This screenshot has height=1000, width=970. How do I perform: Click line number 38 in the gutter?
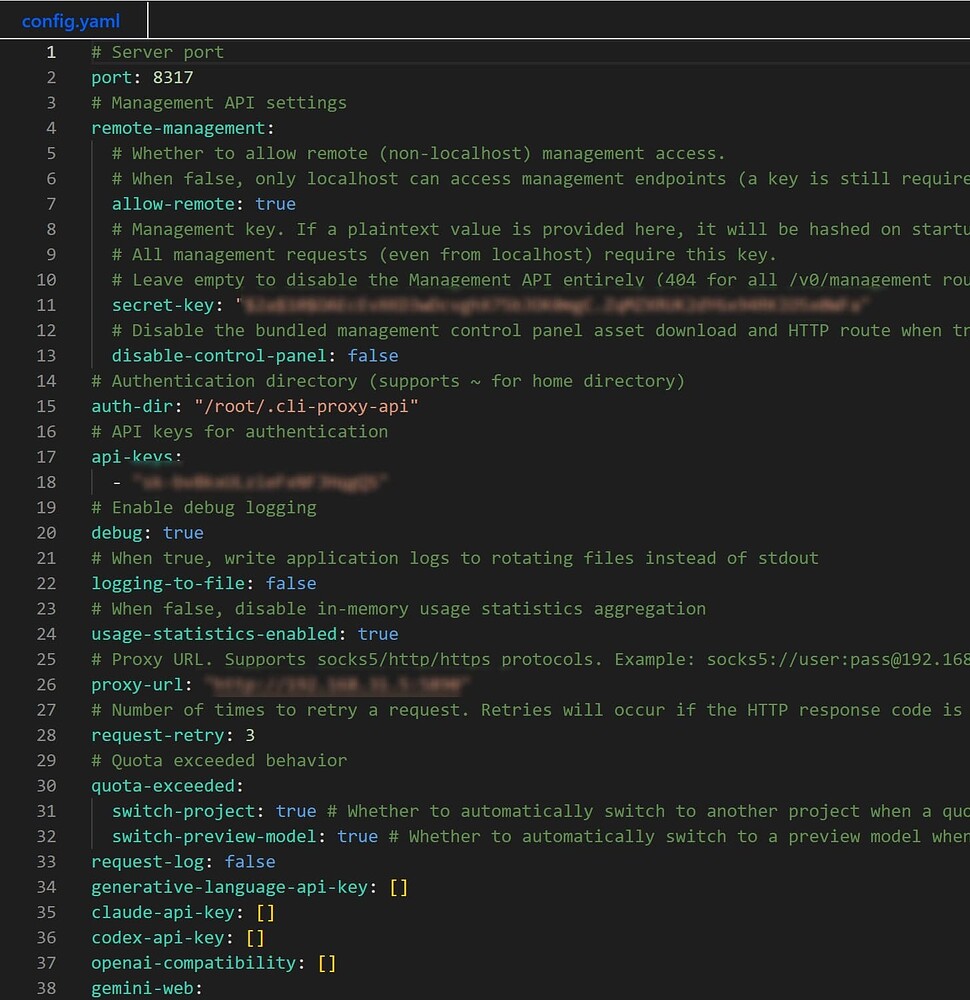click(46, 989)
